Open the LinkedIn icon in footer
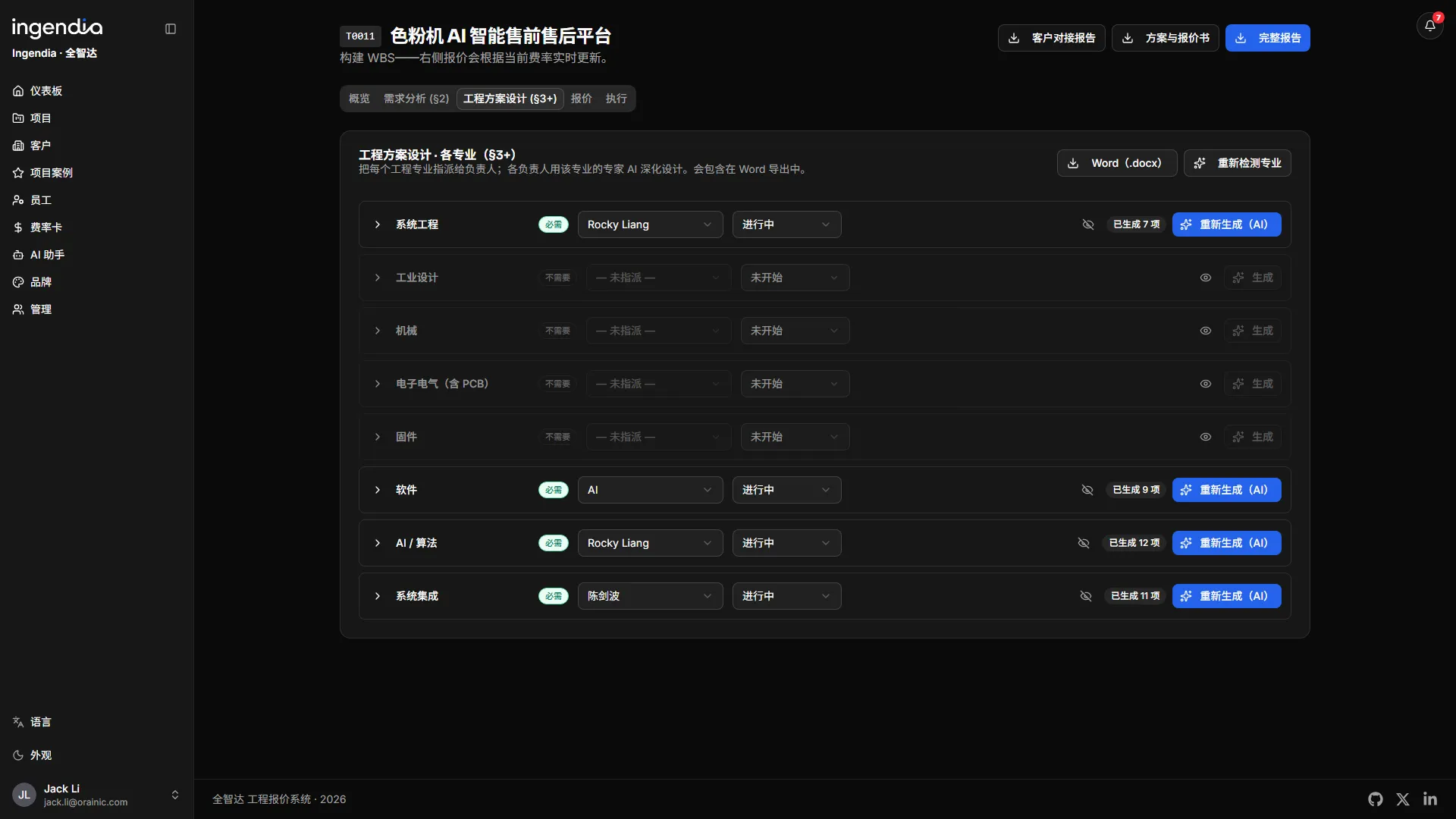 (1430, 799)
